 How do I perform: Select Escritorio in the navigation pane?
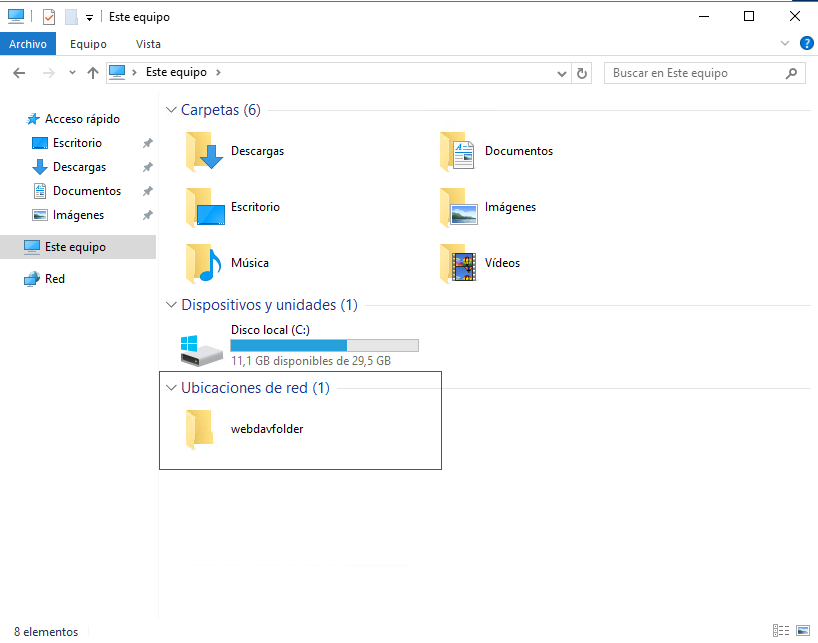pyautogui.click(x=77, y=143)
